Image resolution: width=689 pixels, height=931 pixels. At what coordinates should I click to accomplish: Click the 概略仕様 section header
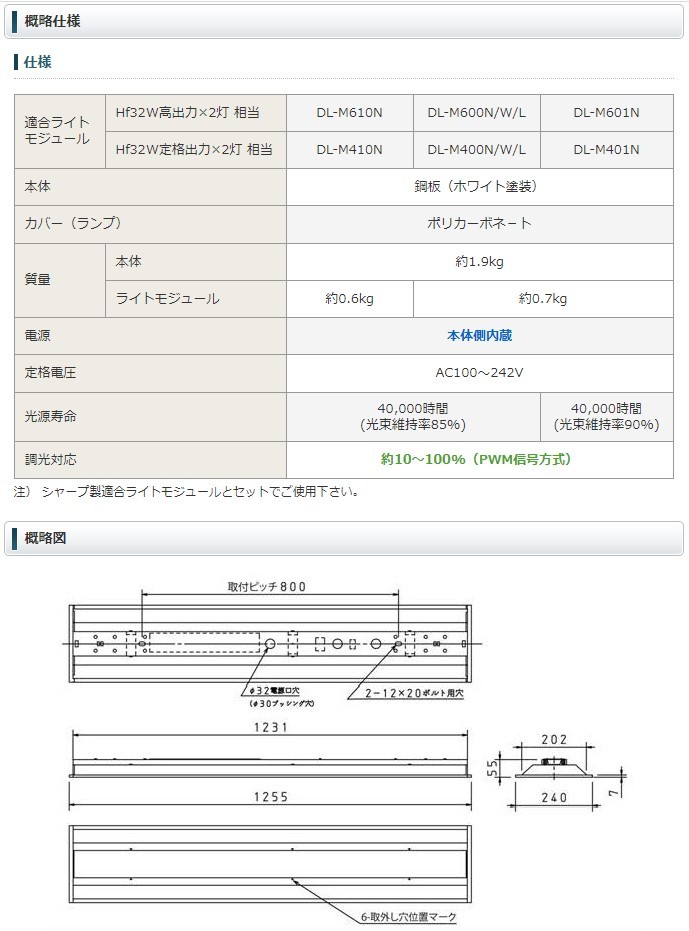pyautogui.click(x=344, y=21)
